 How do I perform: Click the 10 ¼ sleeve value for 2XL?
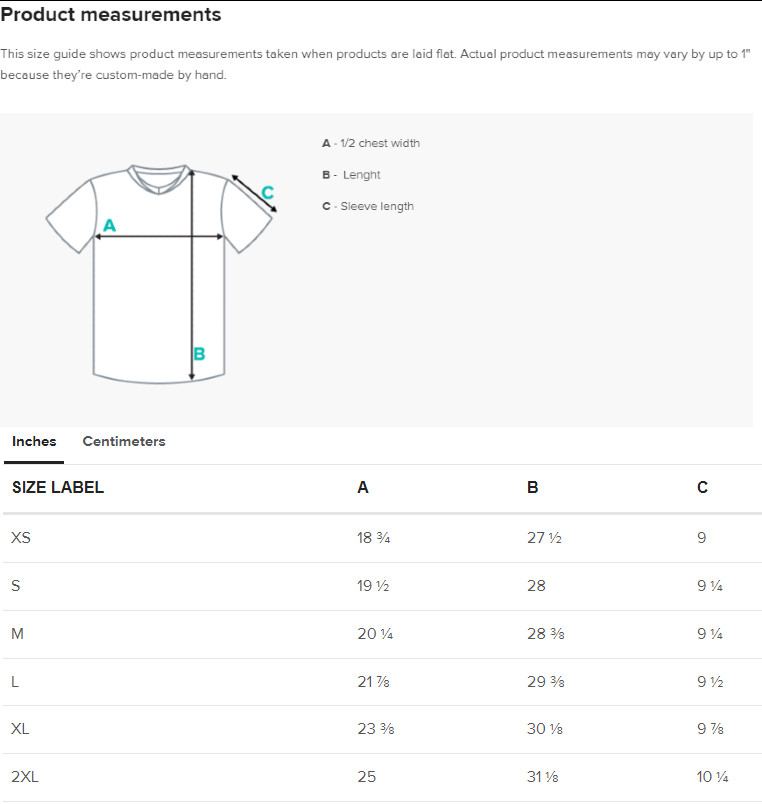pos(714,777)
